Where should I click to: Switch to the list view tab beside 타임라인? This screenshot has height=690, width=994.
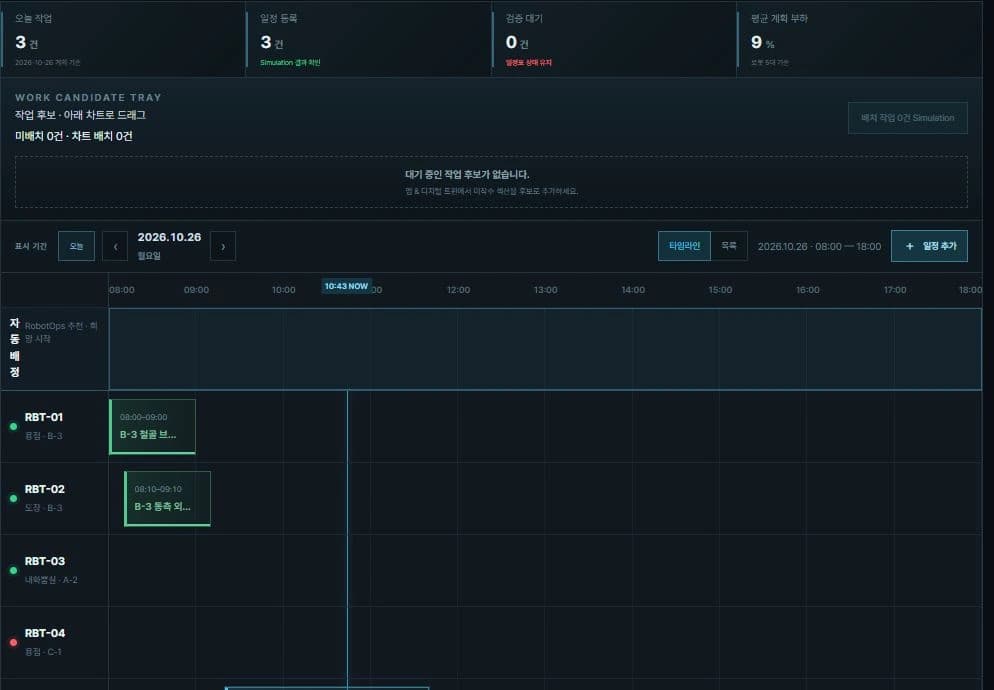tap(729, 246)
